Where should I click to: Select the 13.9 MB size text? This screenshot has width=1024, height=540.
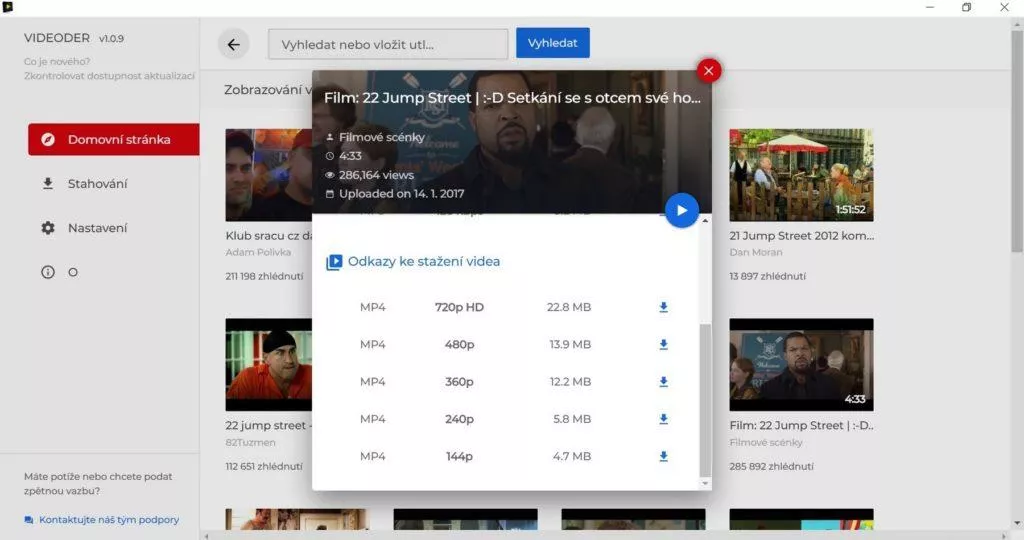(570, 344)
